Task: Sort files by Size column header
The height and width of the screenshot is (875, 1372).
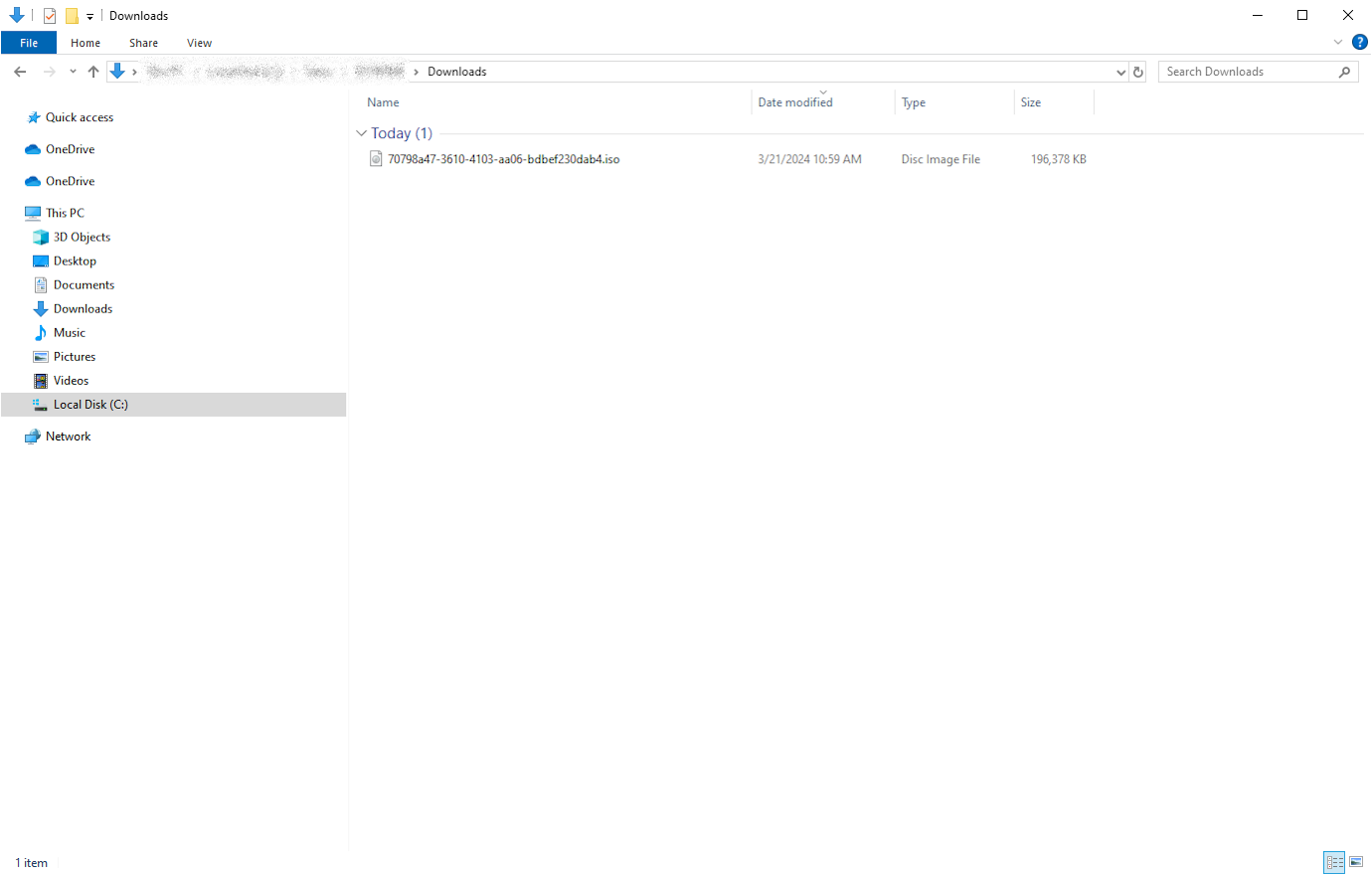Action: pyautogui.click(x=1031, y=102)
